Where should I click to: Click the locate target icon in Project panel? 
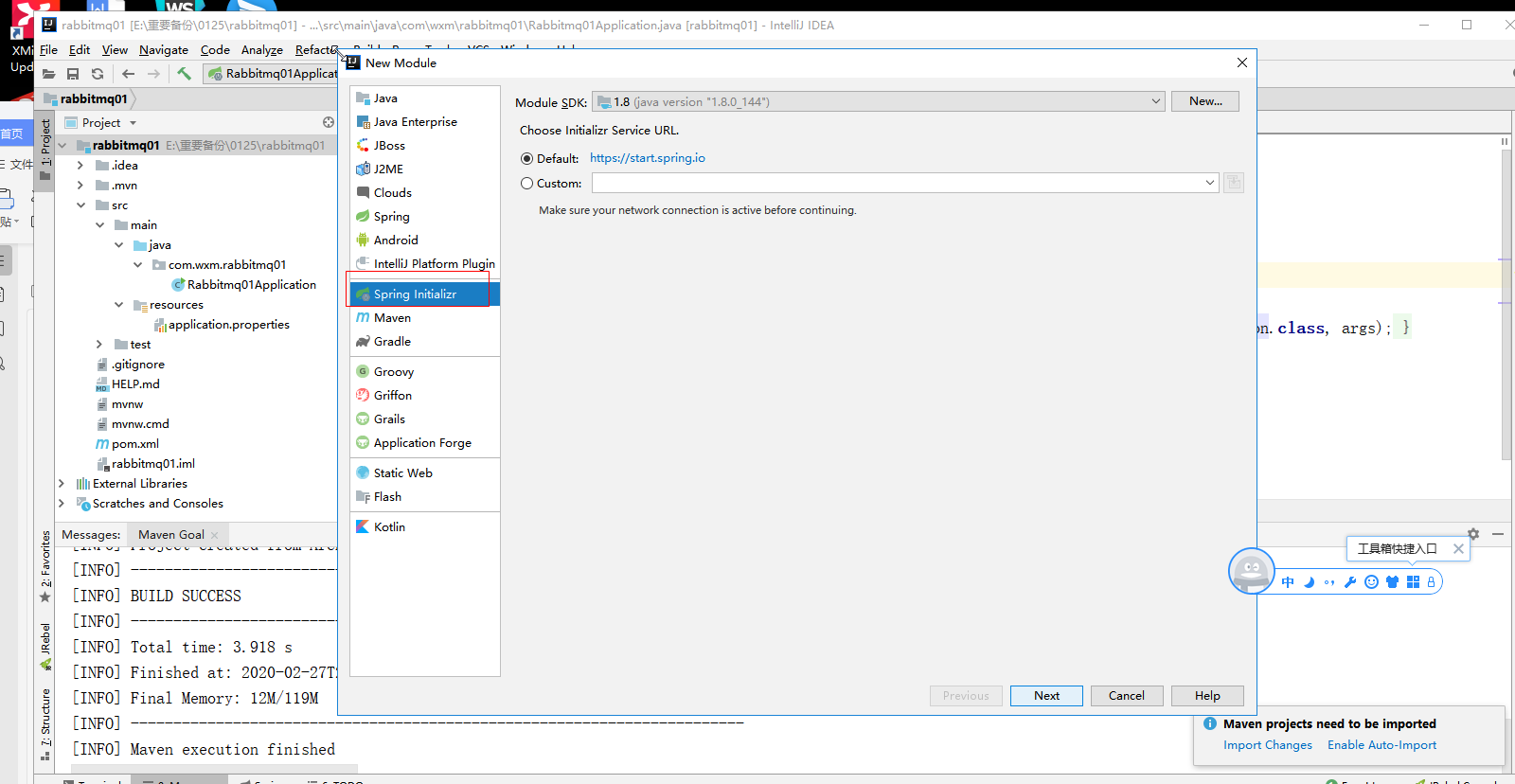coord(329,122)
